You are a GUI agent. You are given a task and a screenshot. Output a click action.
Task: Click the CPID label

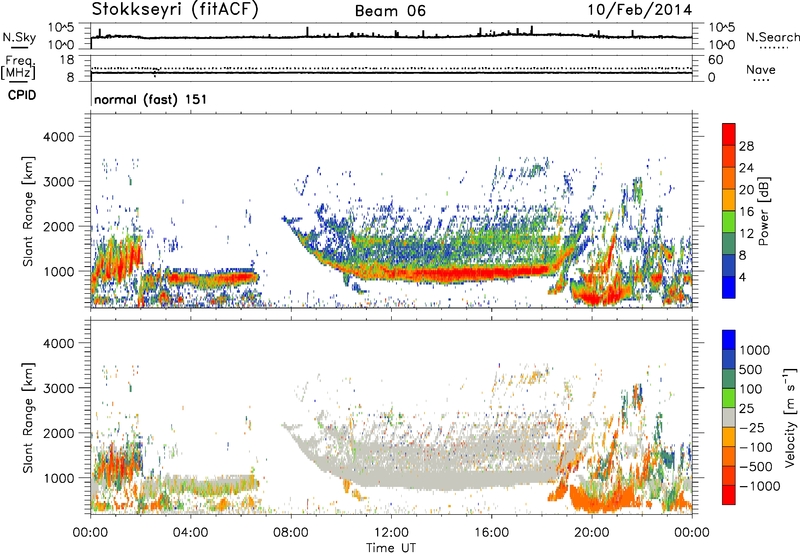point(22,95)
